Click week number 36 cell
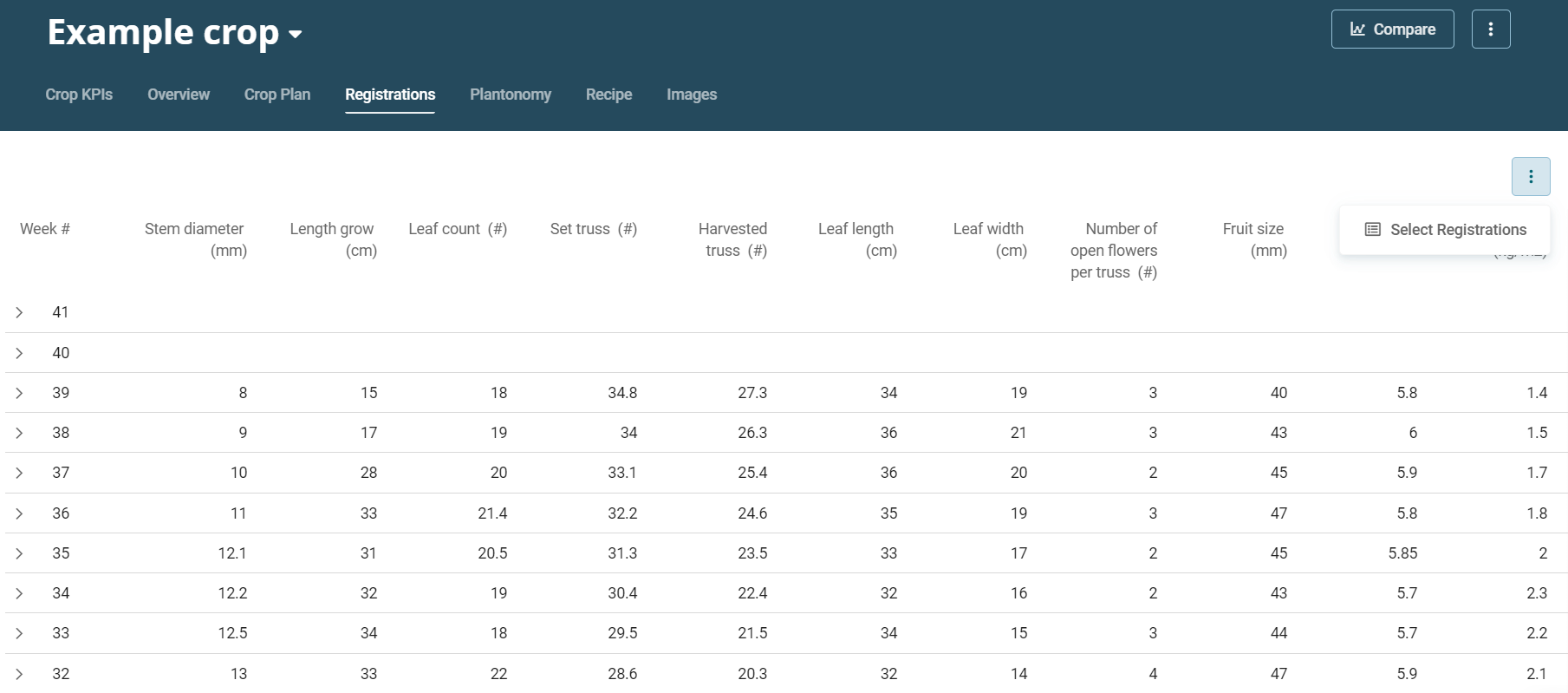 pyautogui.click(x=61, y=513)
